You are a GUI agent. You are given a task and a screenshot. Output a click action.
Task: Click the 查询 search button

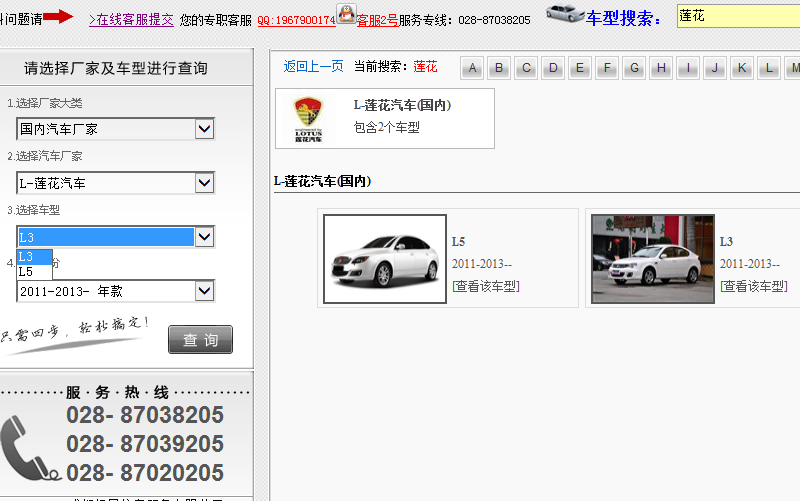point(201,339)
